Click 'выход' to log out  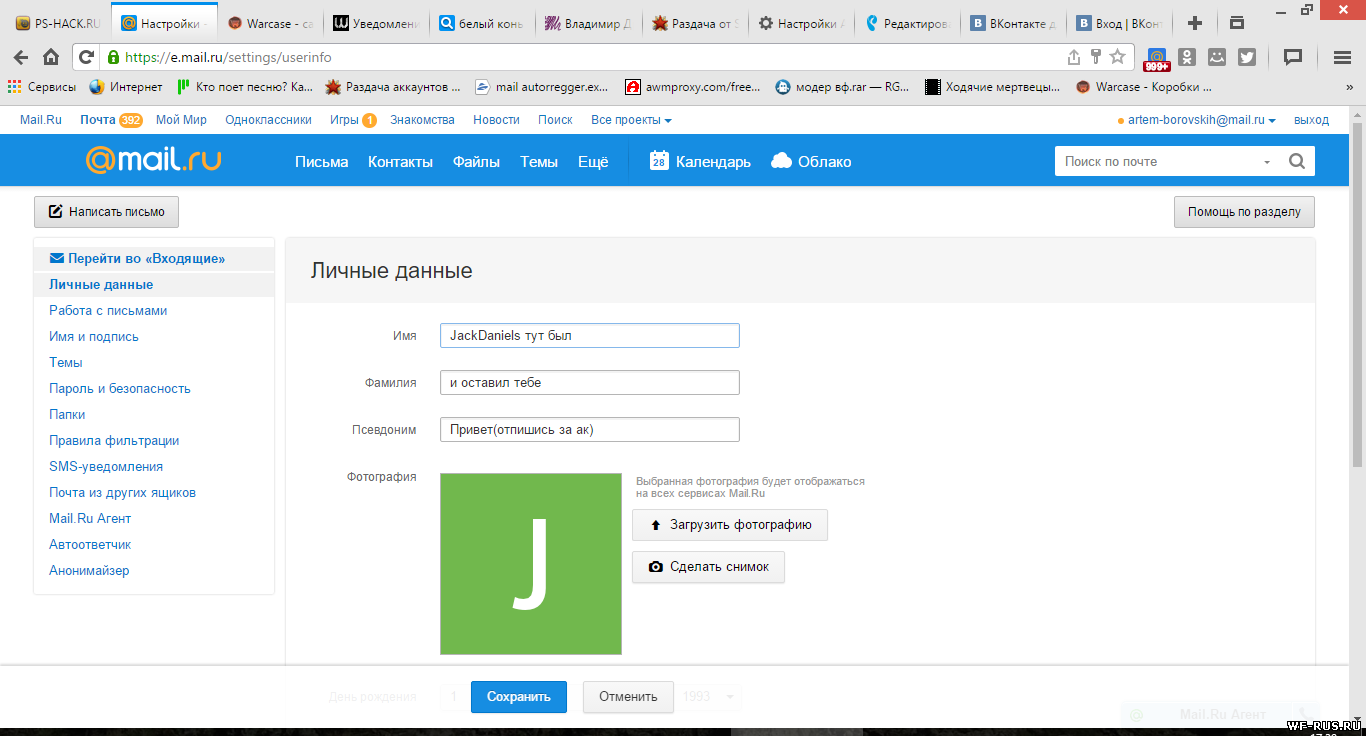[1311, 120]
